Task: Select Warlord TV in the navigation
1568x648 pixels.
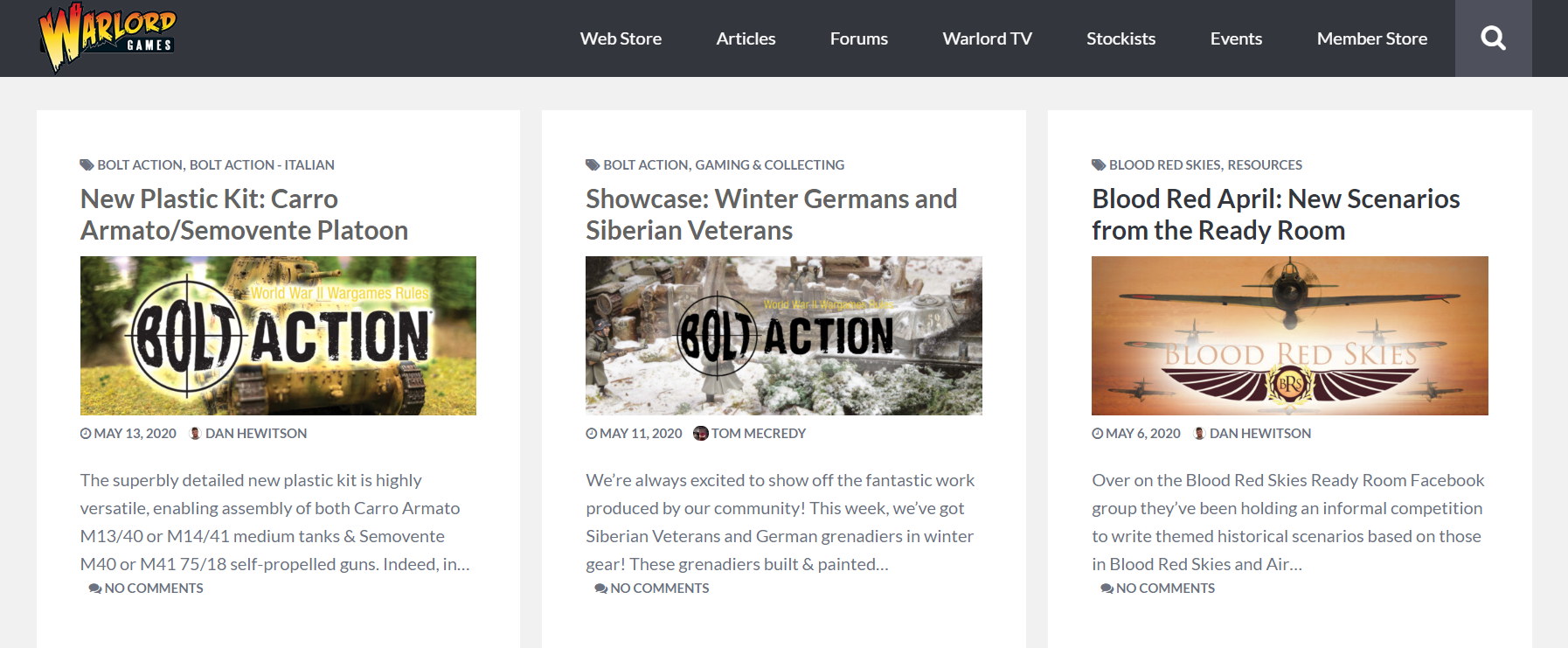Action: point(987,38)
